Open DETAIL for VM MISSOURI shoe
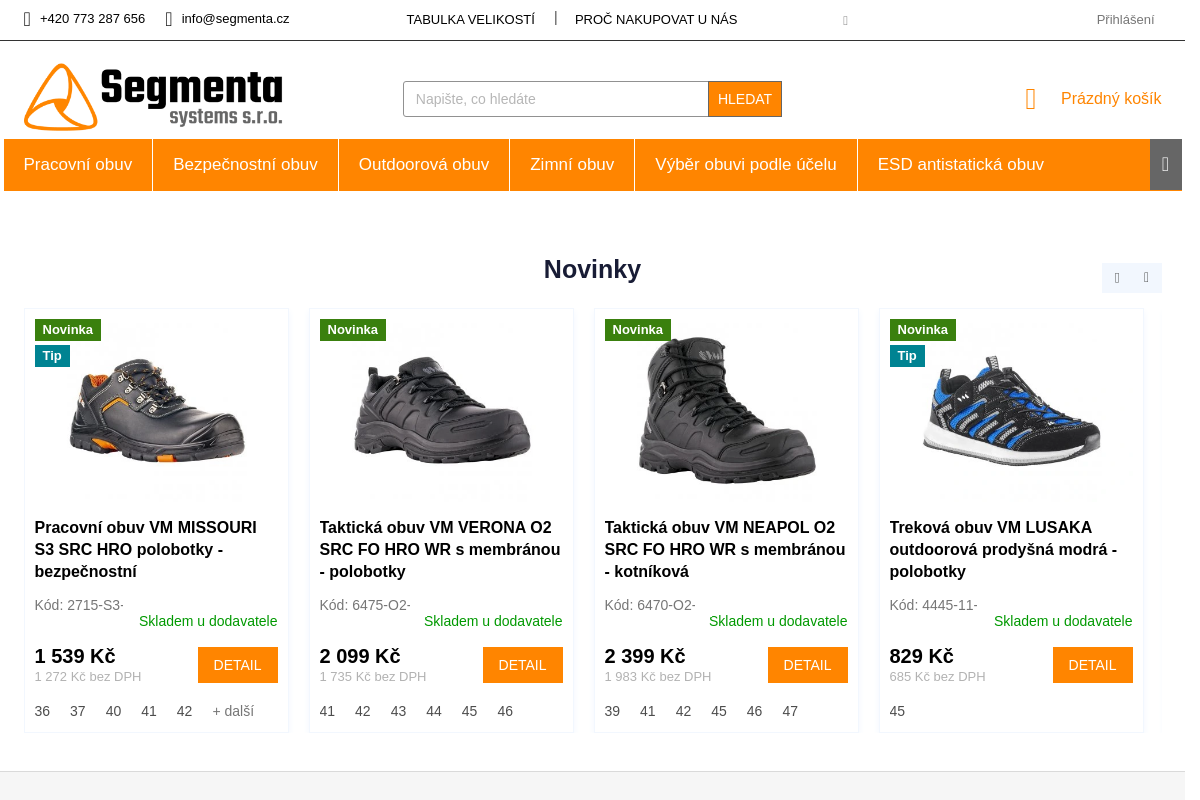The width and height of the screenshot is (1200, 800). point(237,665)
